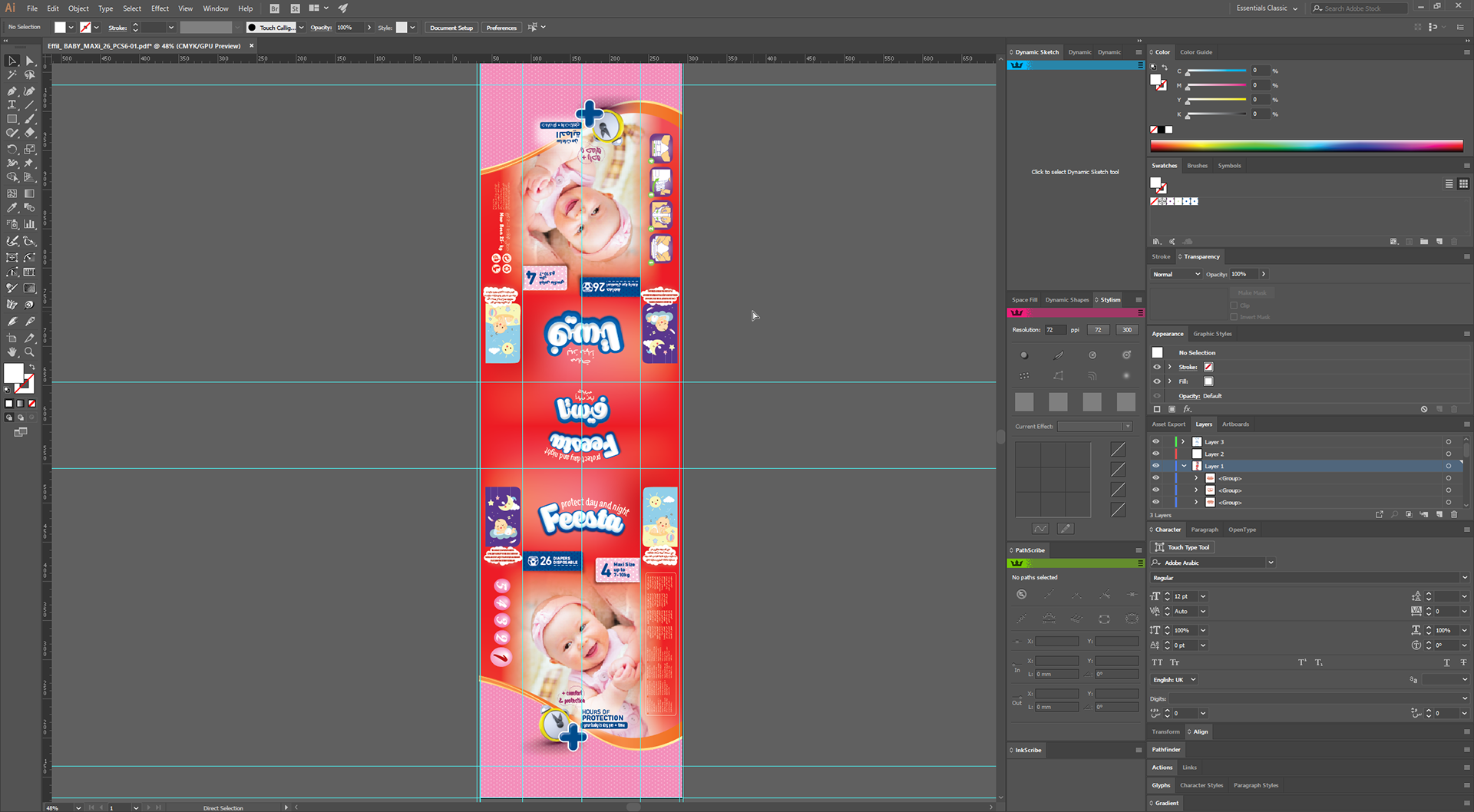1474x812 pixels.
Task: Switch to the Paragraph tab
Action: 1205,530
